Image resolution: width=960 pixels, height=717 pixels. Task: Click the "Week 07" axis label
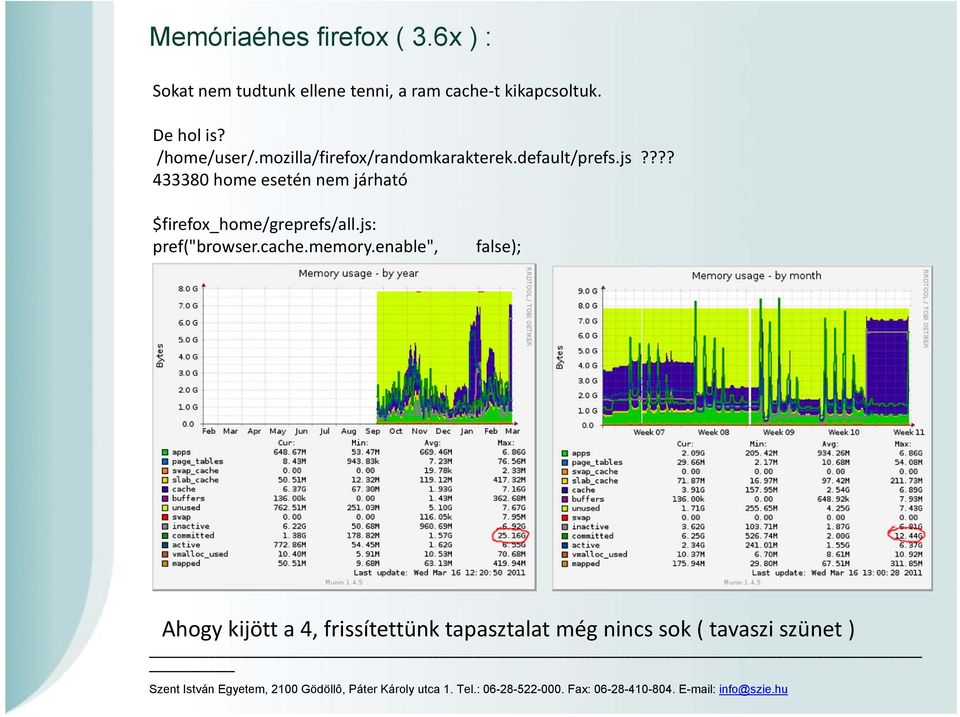[x=648, y=432]
